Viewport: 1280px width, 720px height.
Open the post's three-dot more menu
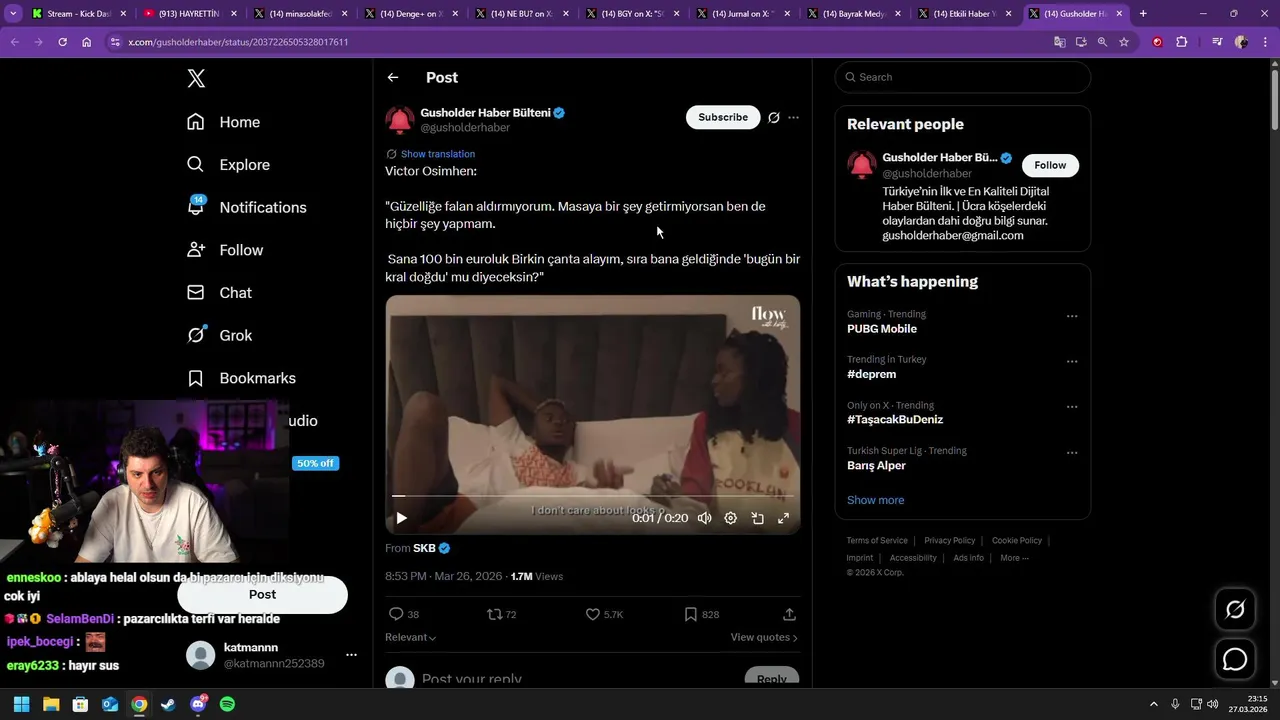click(793, 117)
